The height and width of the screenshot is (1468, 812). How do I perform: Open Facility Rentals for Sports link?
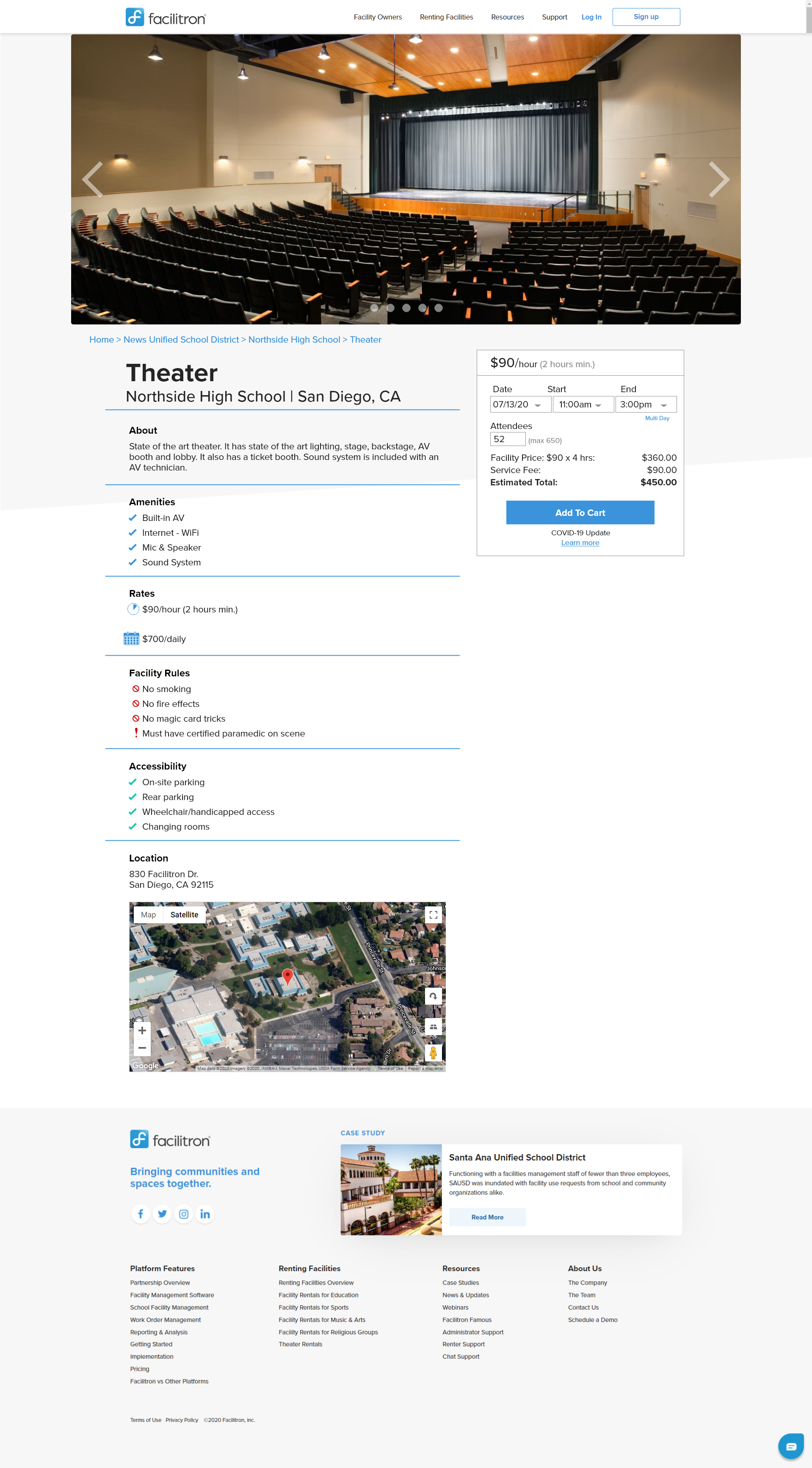[313, 1308]
